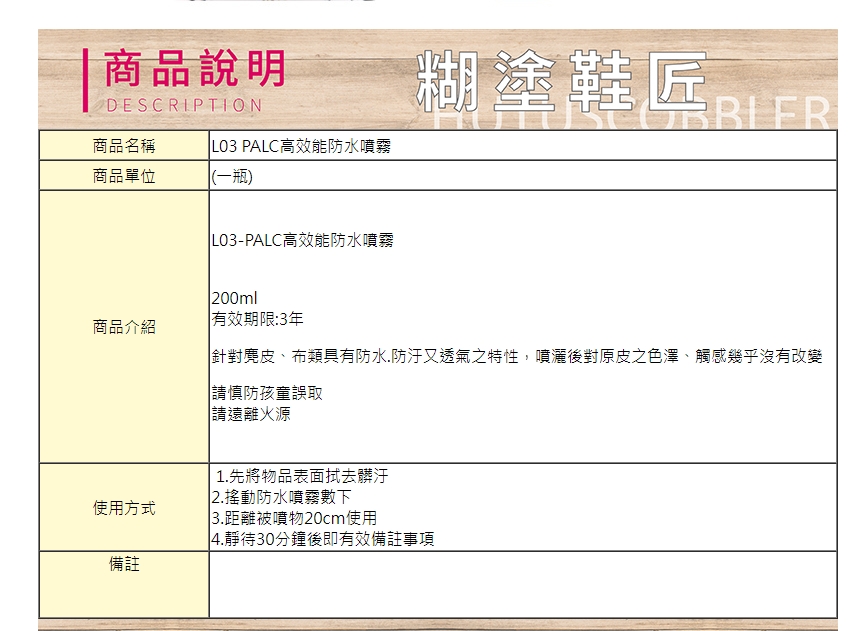Click the 針對麂皮、布類 feature description sentence

tap(516, 356)
